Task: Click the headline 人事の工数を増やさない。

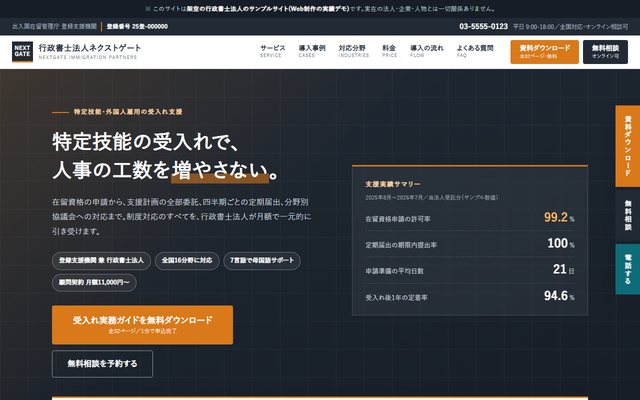Action: [165, 170]
